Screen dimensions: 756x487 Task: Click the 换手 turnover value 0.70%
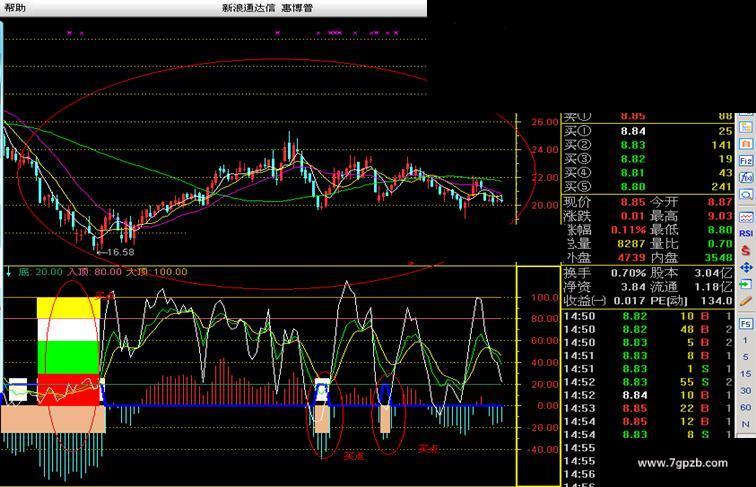click(x=628, y=273)
